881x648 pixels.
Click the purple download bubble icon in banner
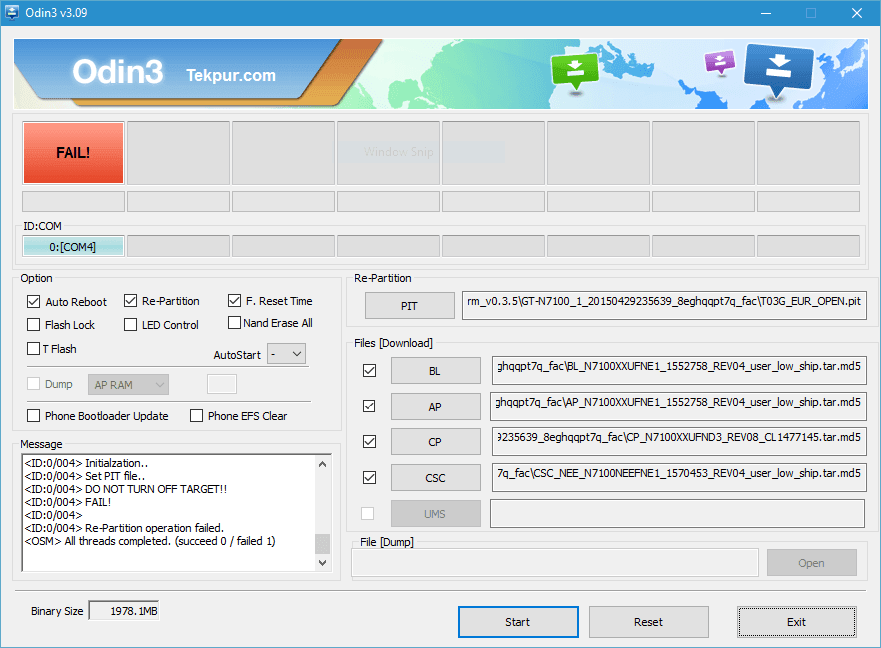coord(719,62)
